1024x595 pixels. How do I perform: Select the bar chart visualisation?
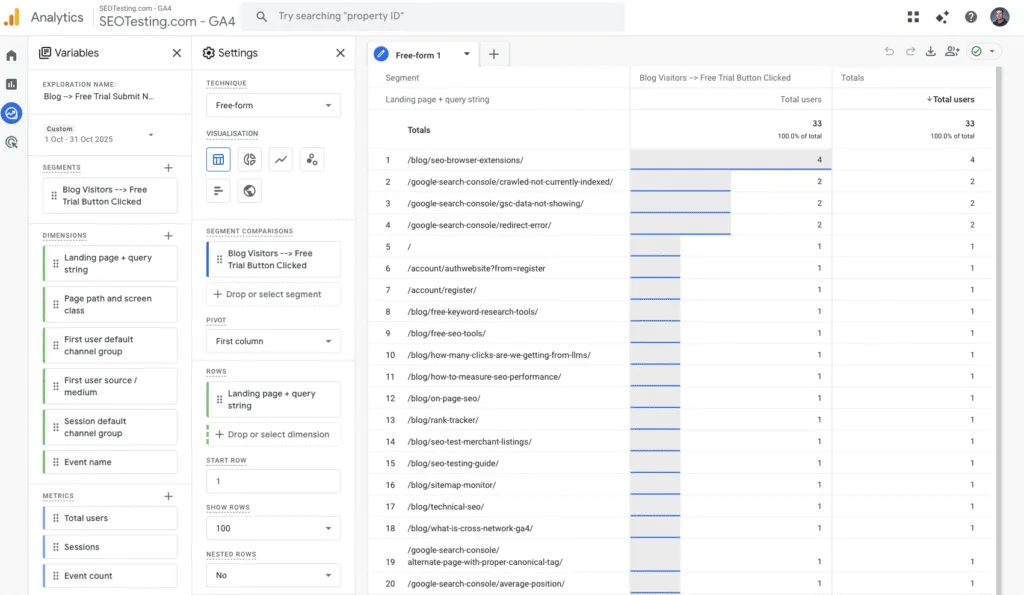[218, 191]
